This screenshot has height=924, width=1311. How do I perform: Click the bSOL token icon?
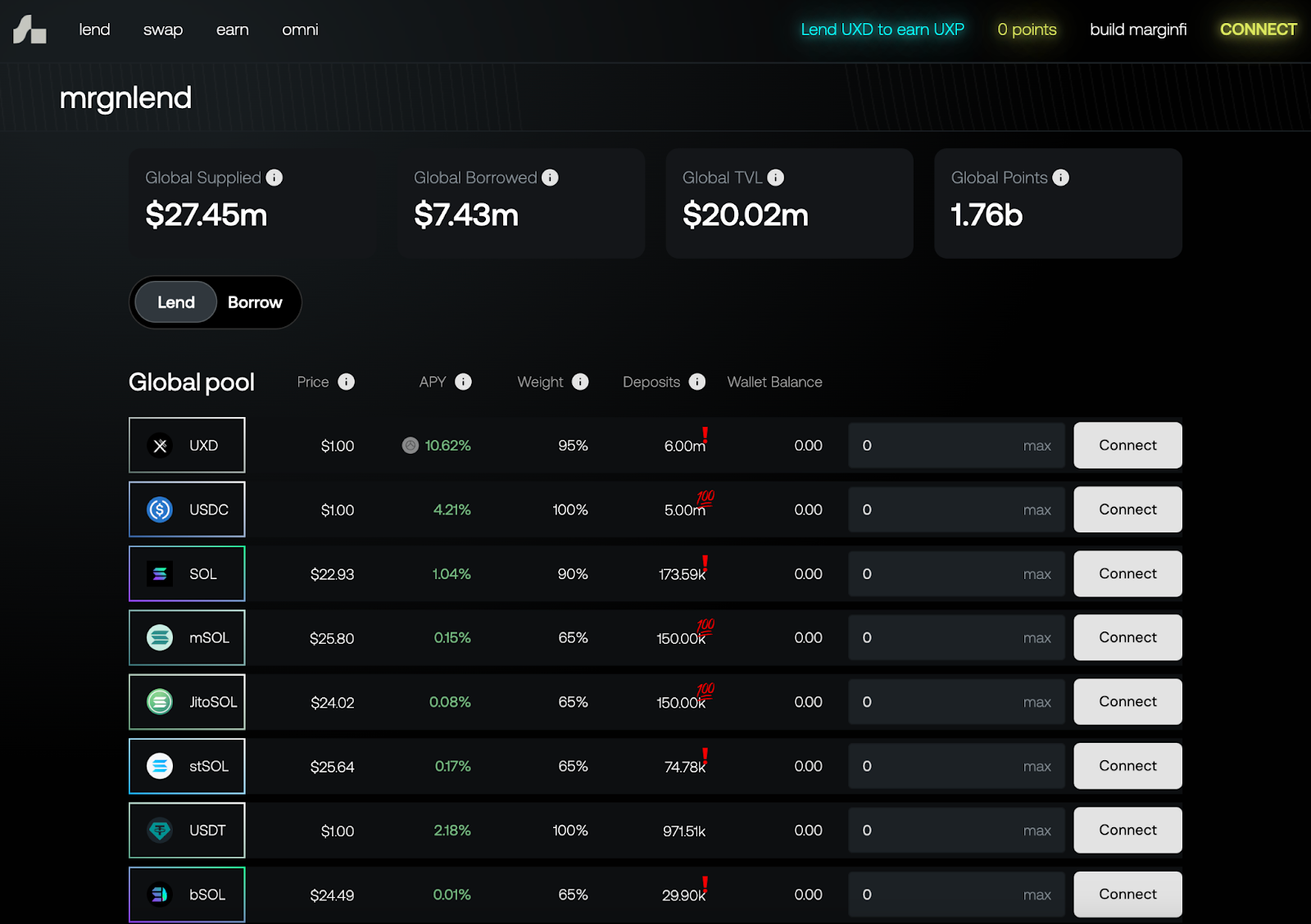tap(160, 895)
